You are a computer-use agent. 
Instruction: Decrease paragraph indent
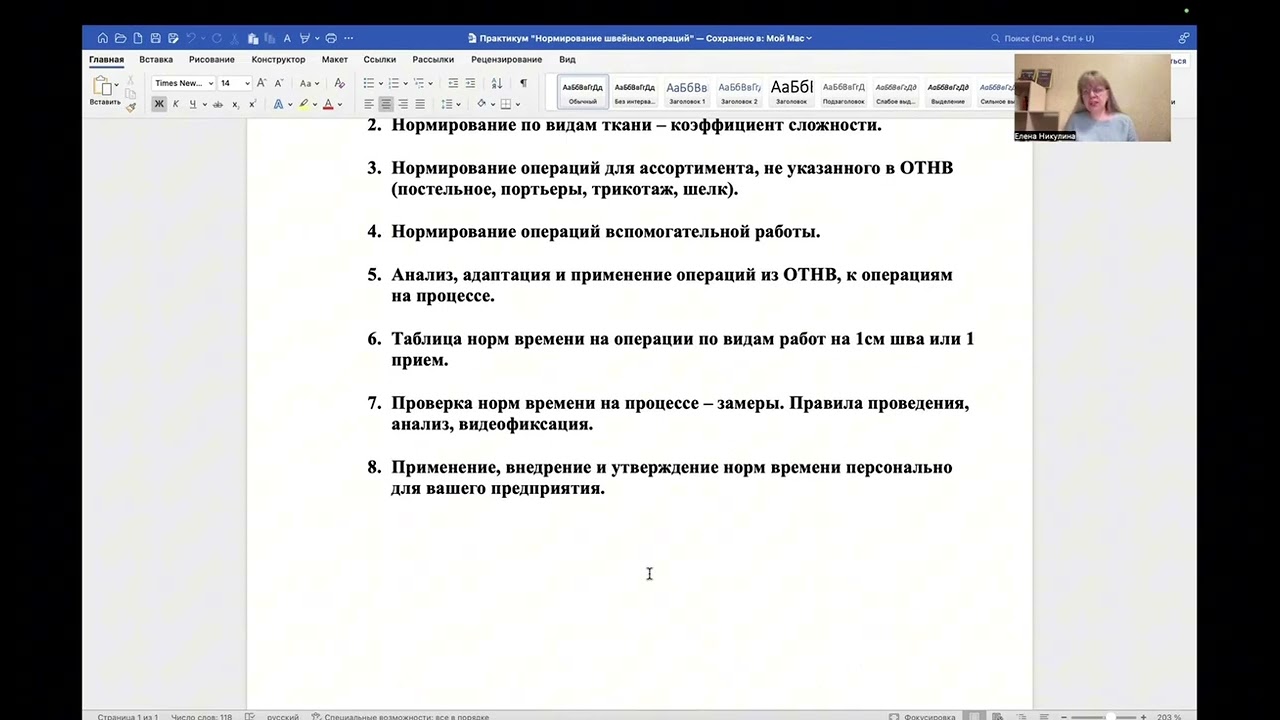(453, 83)
